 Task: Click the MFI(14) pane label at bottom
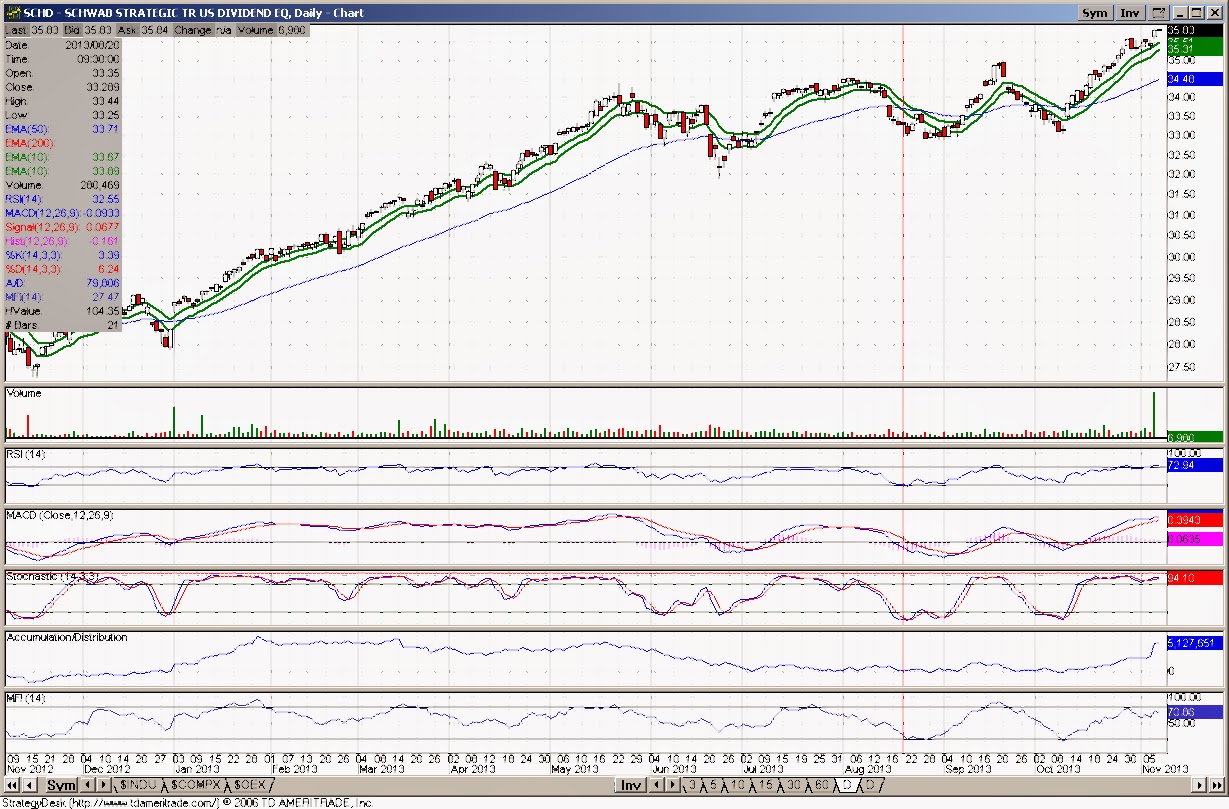coord(25,697)
